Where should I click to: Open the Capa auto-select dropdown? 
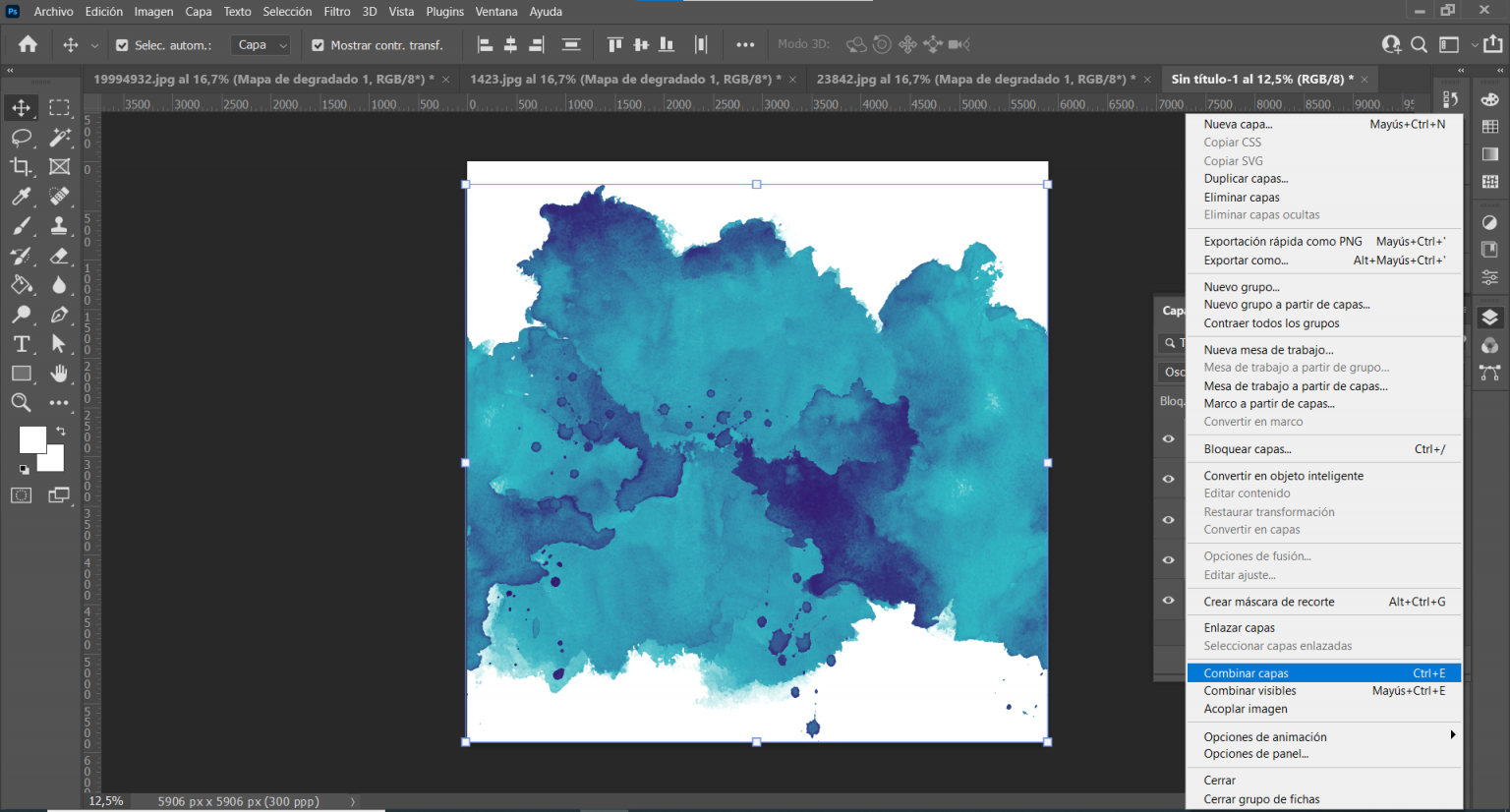click(x=261, y=45)
